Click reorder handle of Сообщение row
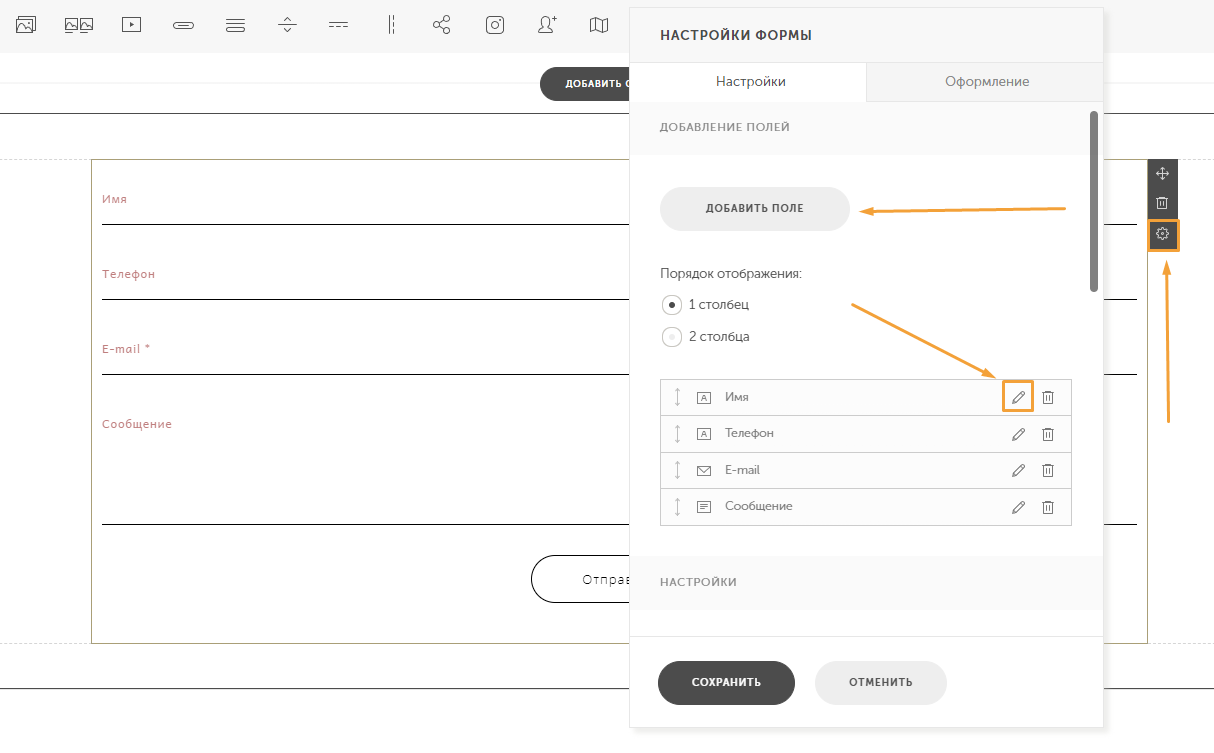The height and width of the screenshot is (753, 1214). [x=677, y=507]
